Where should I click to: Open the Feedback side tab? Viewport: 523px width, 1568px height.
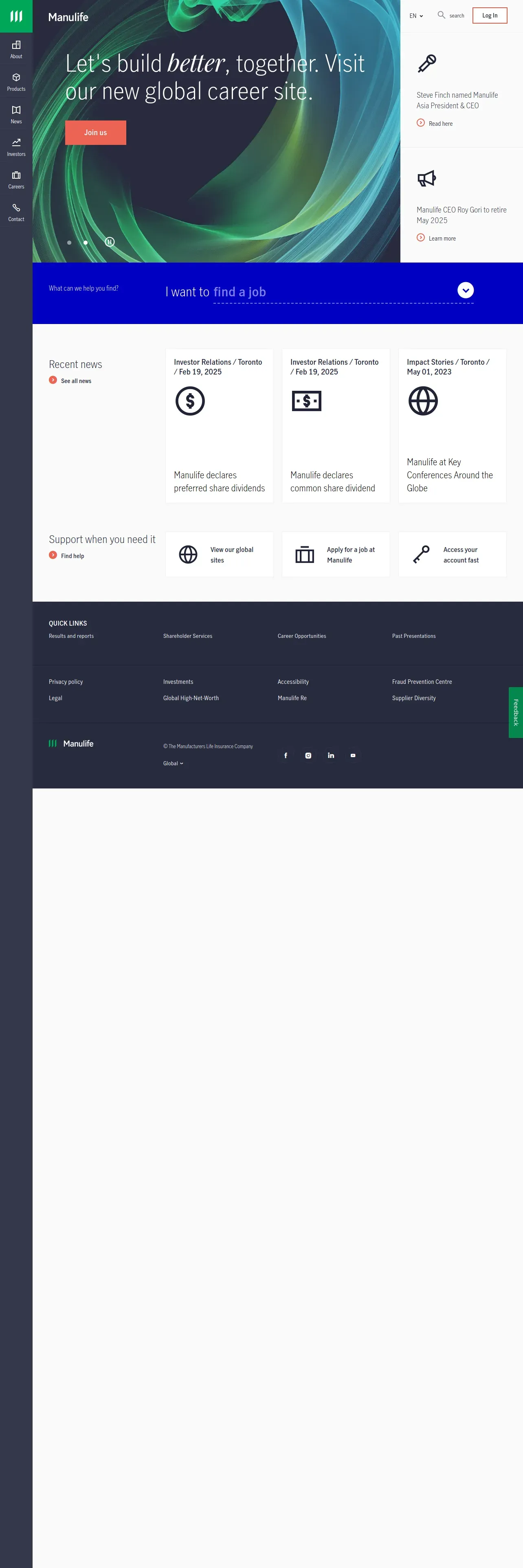(516, 713)
